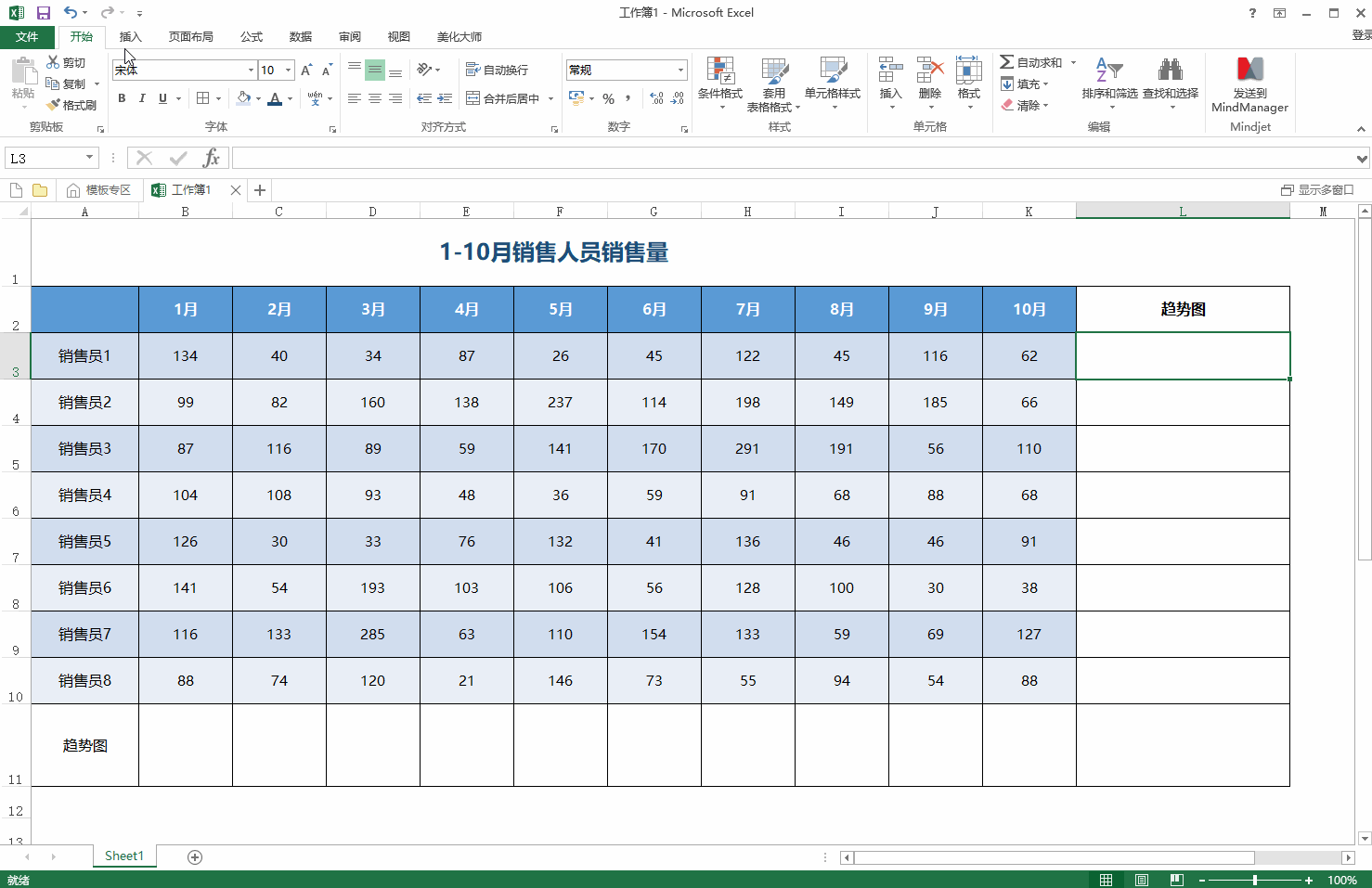1372x888 pixels.
Task: Switch to the Data (数据) tab
Action: point(301,36)
